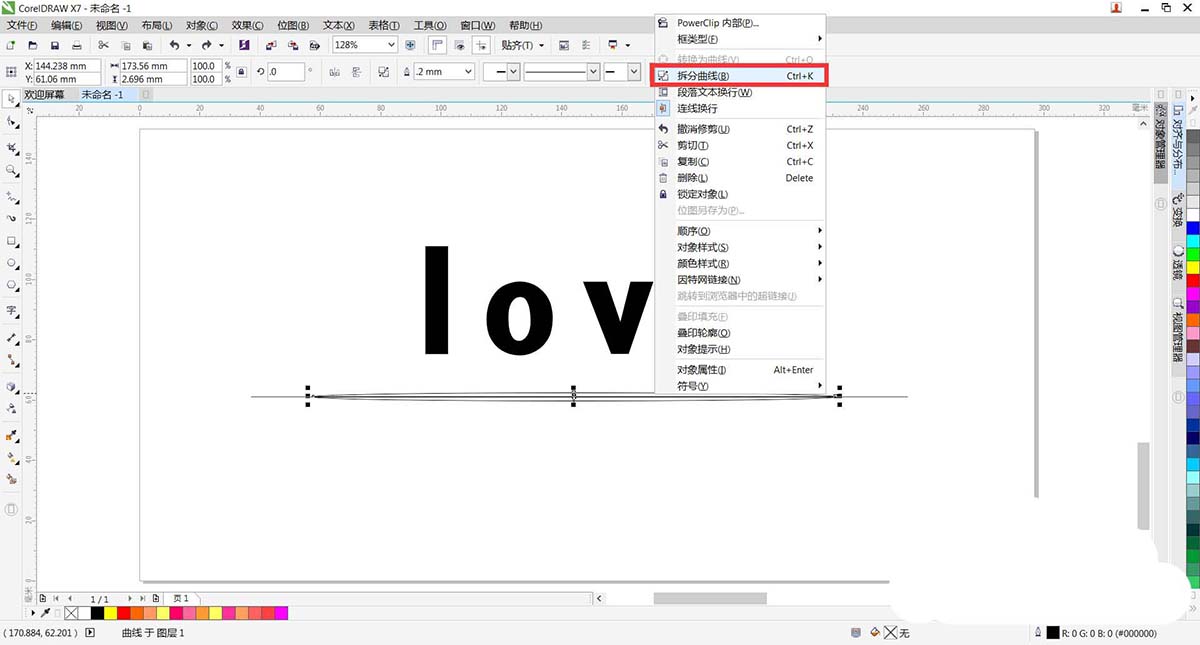This screenshot has width=1200, height=645.
Task: Pick the magenta swatch in document palette
Action: 281,613
